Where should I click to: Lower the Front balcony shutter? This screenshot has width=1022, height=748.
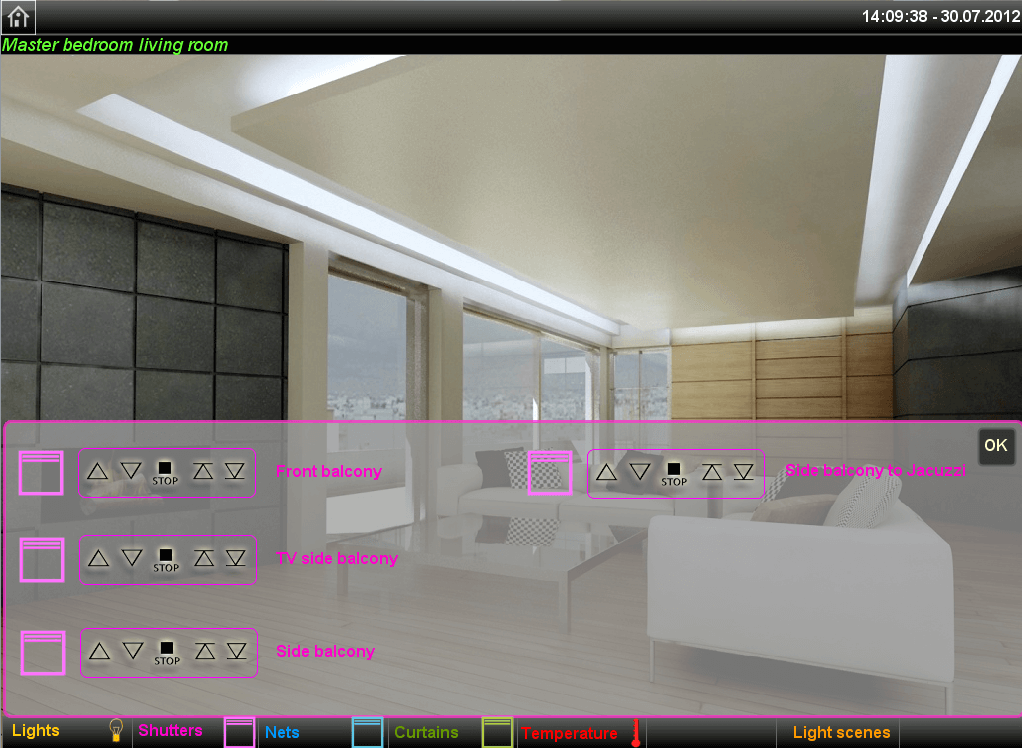pyautogui.click(x=132, y=471)
